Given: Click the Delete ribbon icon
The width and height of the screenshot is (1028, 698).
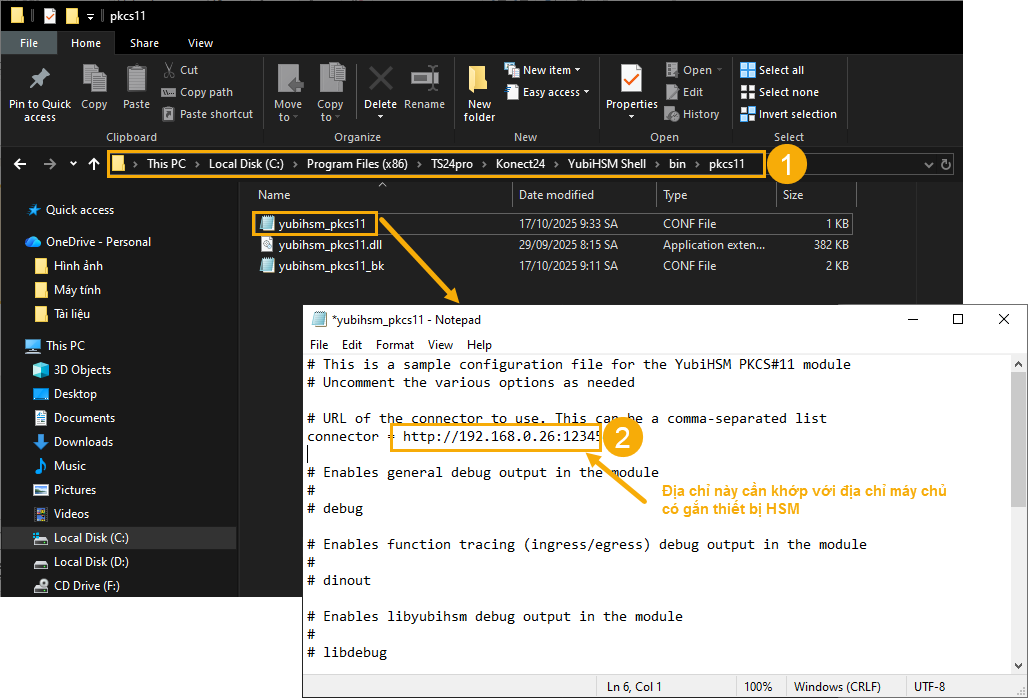Looking at the screenshot, I should click(380, 80).
